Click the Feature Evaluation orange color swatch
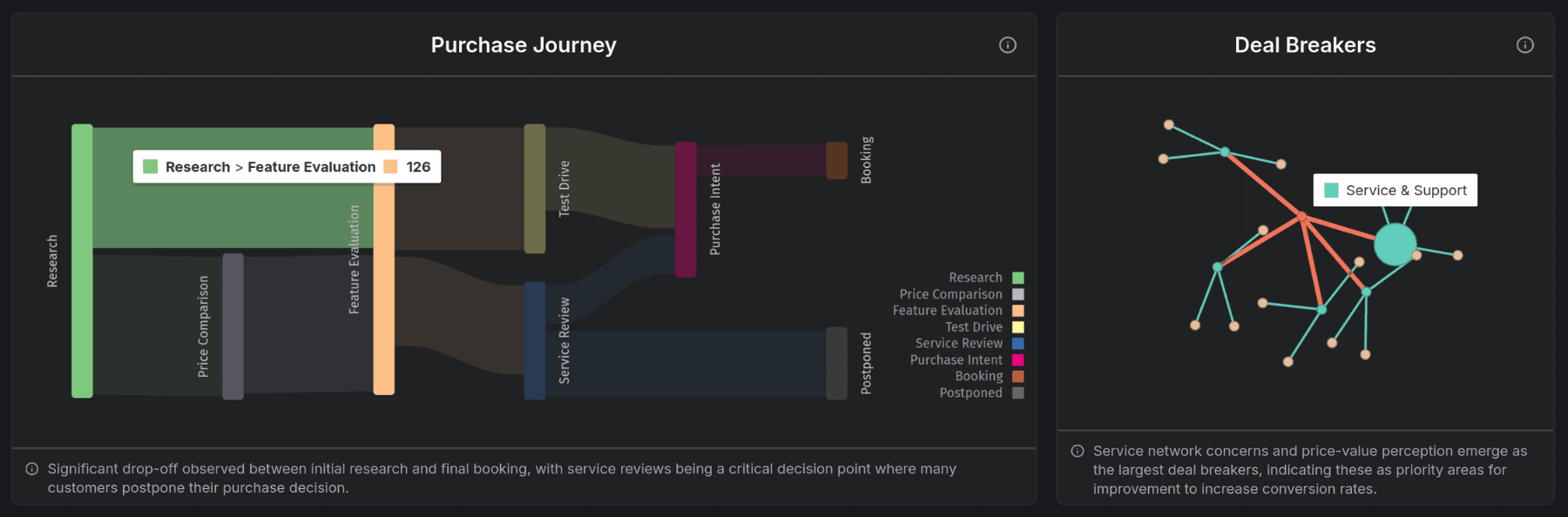 click(x=1017, y=311)
